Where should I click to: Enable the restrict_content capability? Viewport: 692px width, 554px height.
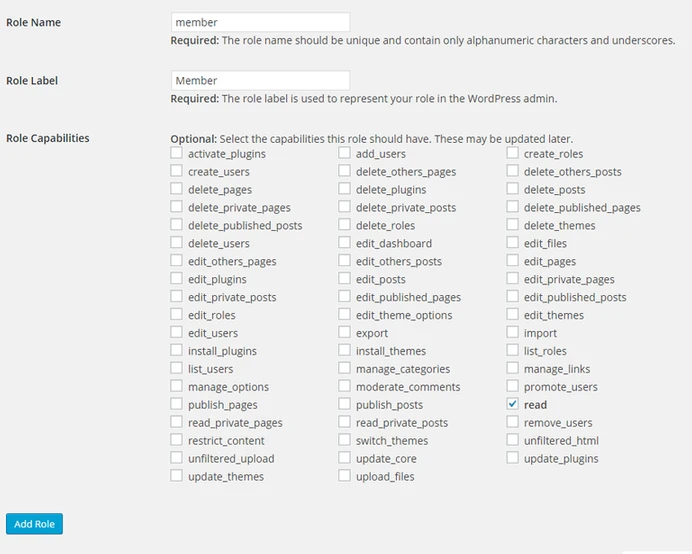177,441
